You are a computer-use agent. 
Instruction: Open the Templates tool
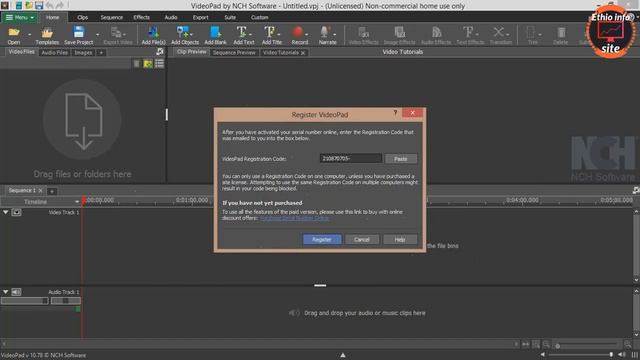pos(47,35)
